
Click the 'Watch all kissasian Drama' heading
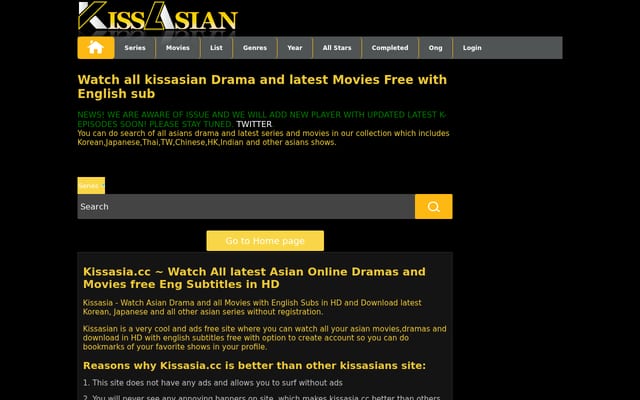tap(262, 87)
